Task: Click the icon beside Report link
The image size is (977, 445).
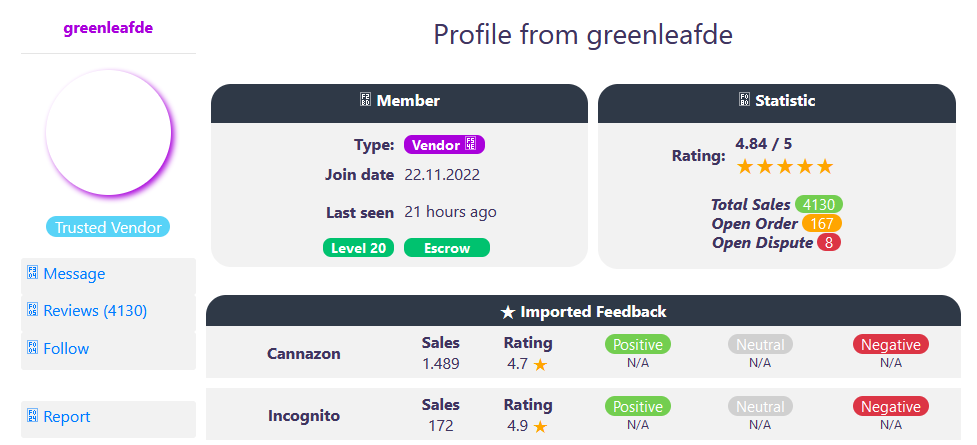Action: tap(32, 416)
